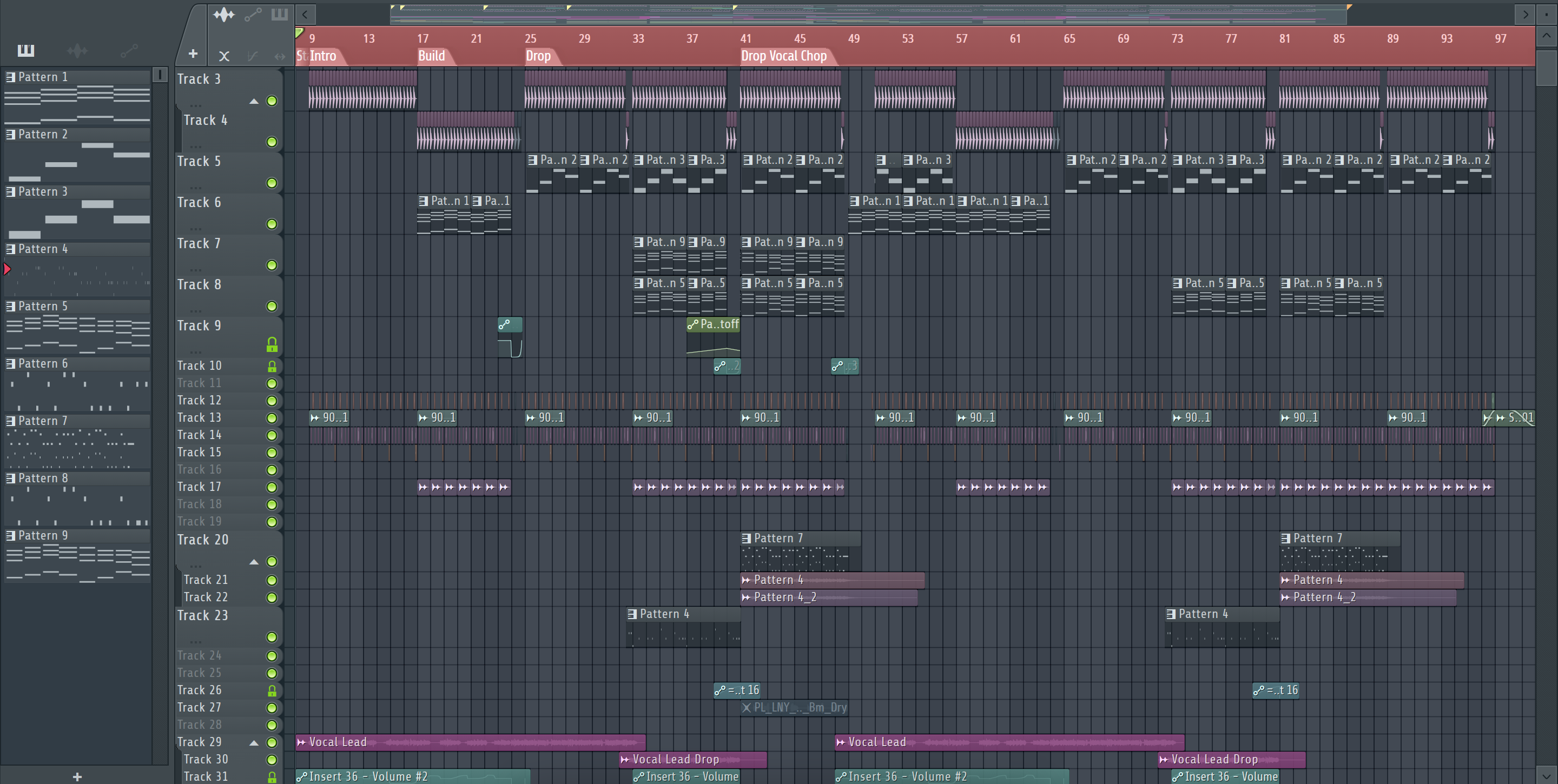Show audio clips in the picker panel
This screenshot has width=1558, height=784.
(x=77, y=51)
